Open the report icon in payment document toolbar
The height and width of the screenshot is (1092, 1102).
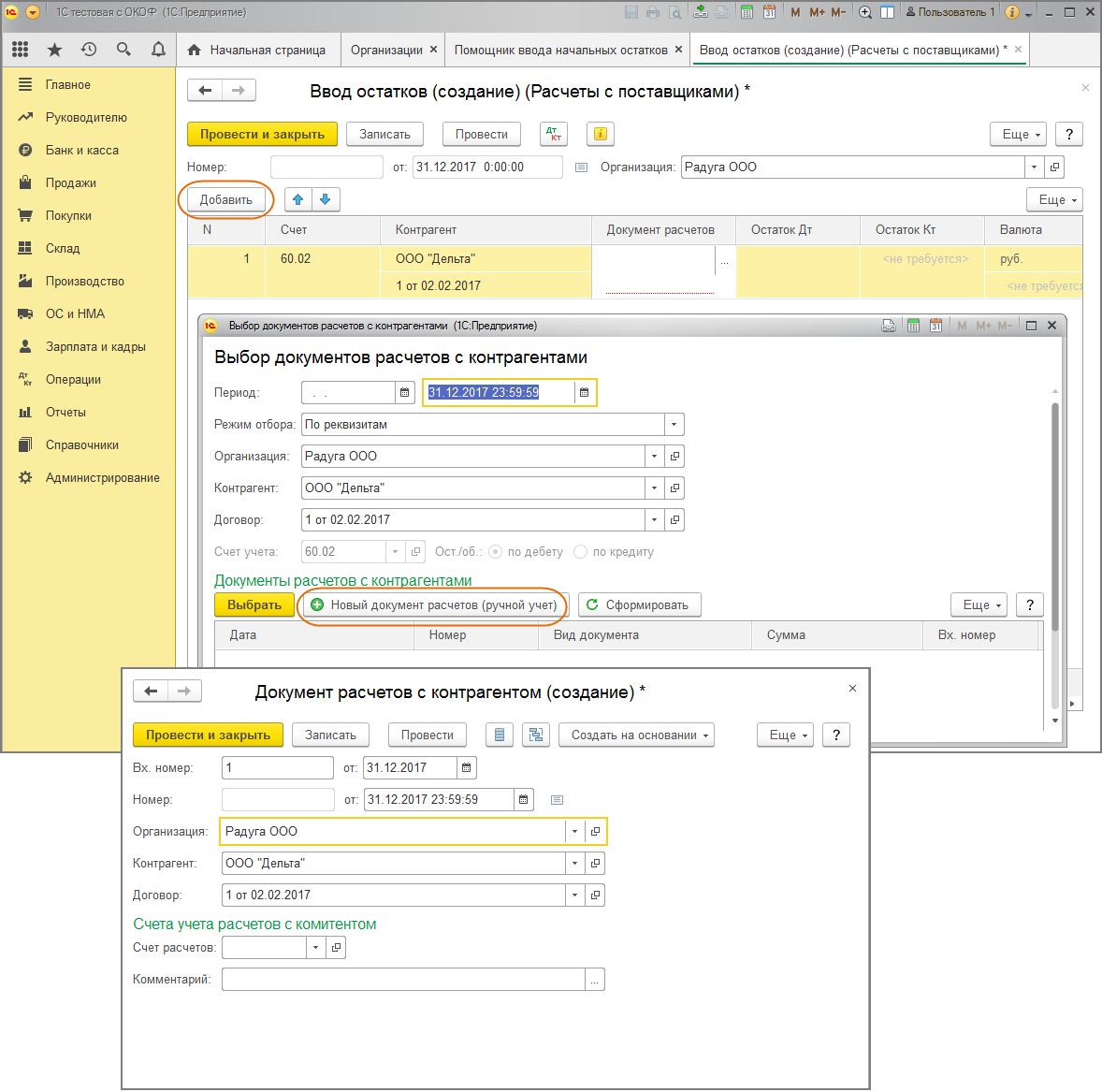pos(500,735)
